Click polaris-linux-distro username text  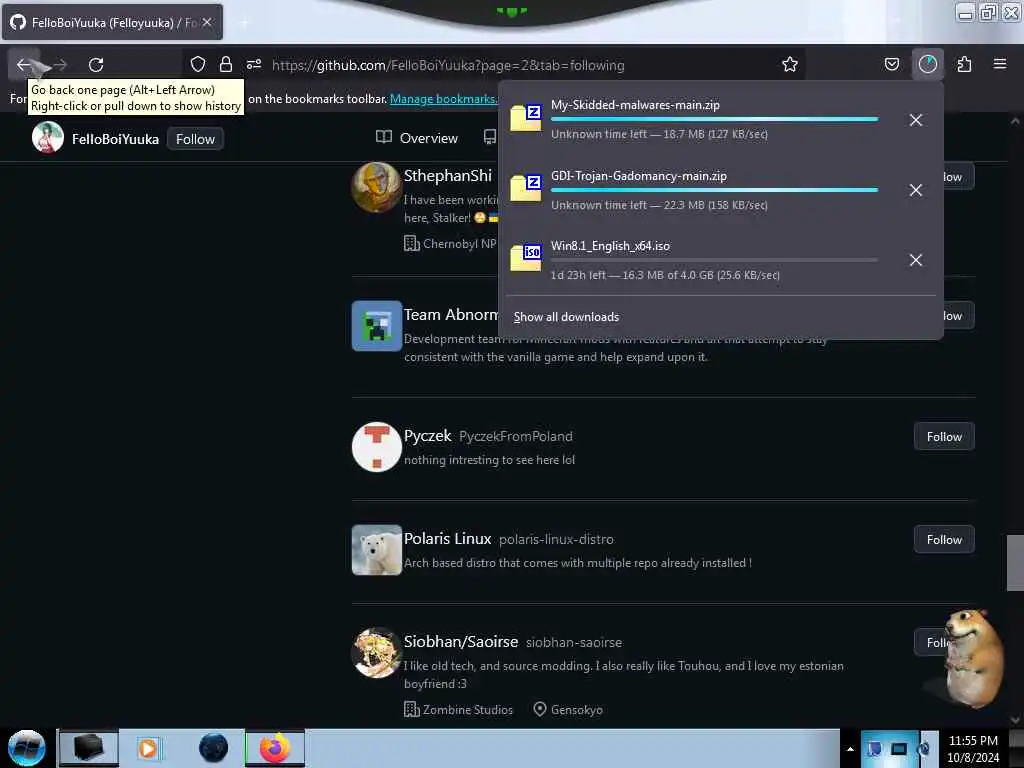click(556, 539)
